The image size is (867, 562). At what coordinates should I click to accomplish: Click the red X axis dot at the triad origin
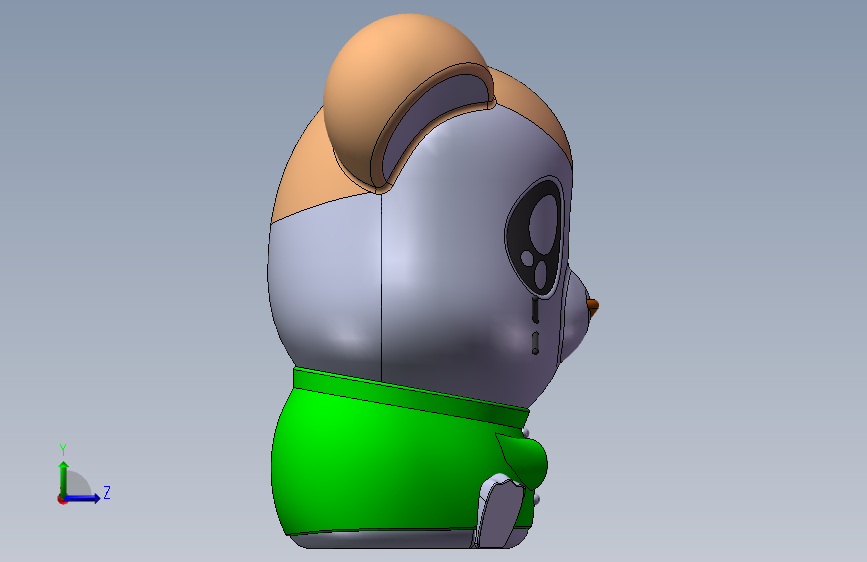(x=62, y=499)
